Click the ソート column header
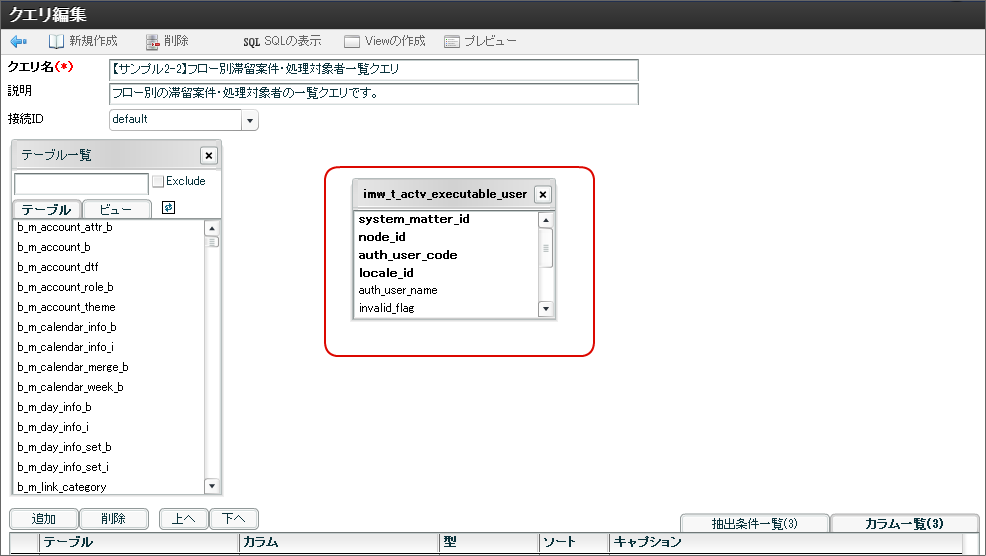The width and height of the screenshot is (986, 556). (x=575, y=542)
